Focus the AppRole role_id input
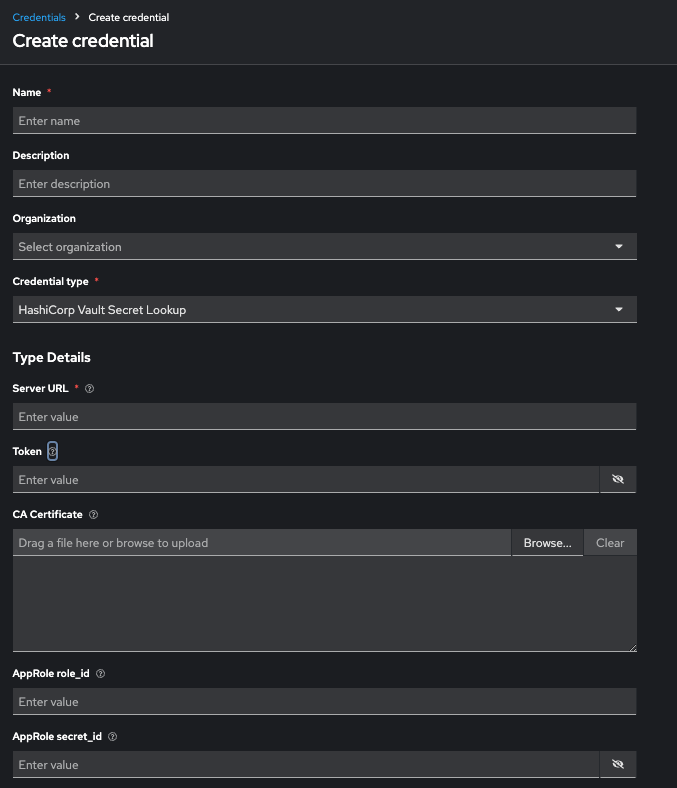 tap(324, 702)
